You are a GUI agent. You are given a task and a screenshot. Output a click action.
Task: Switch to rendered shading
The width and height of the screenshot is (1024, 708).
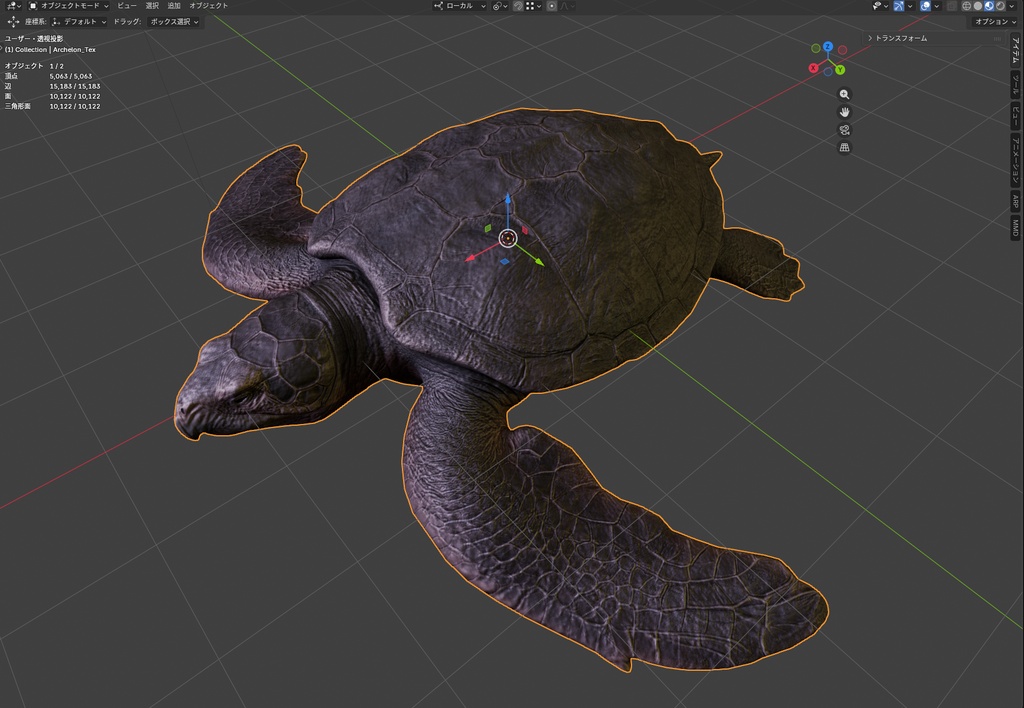coord(1000,6)
